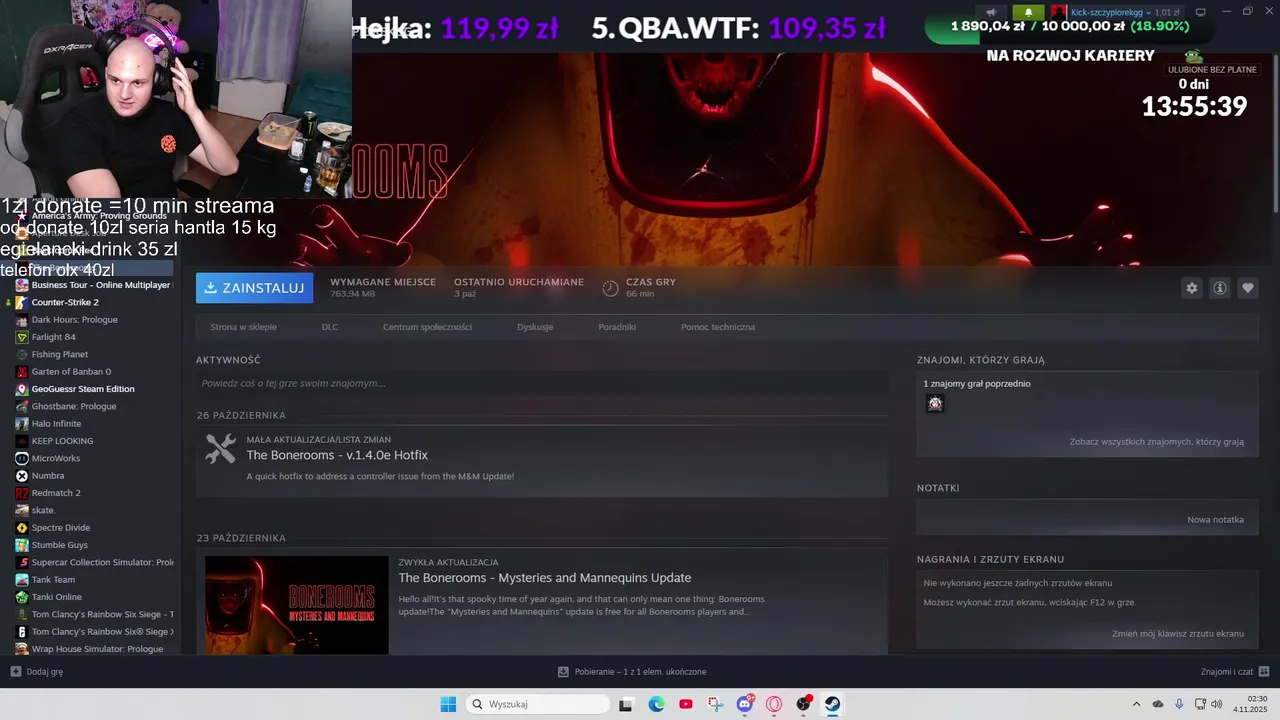This screenshot has height=720, width=1280.
Task: Click the Bonerooms update thumbnail image
Action: pyautogui.click(x=297, y=605)
